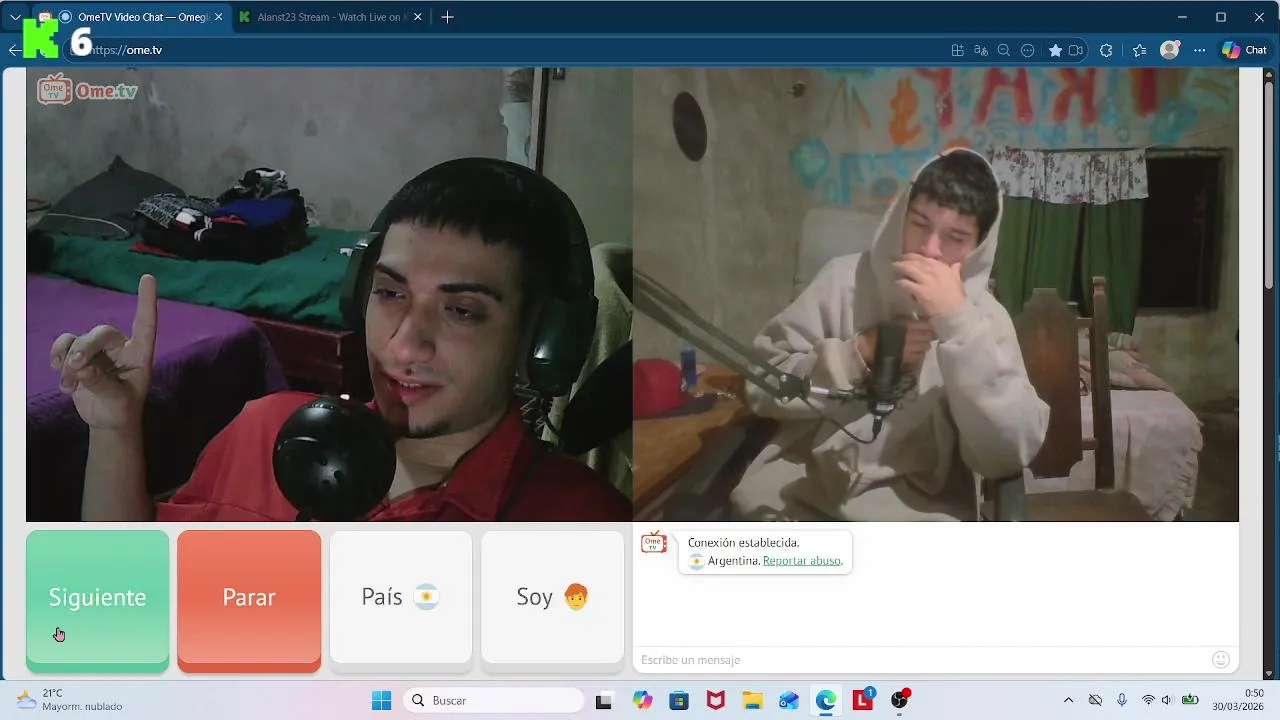Open Wi-Fi network settings in tray
The height and width of the screenshot is (720, 1280).
pos(1148,700)
